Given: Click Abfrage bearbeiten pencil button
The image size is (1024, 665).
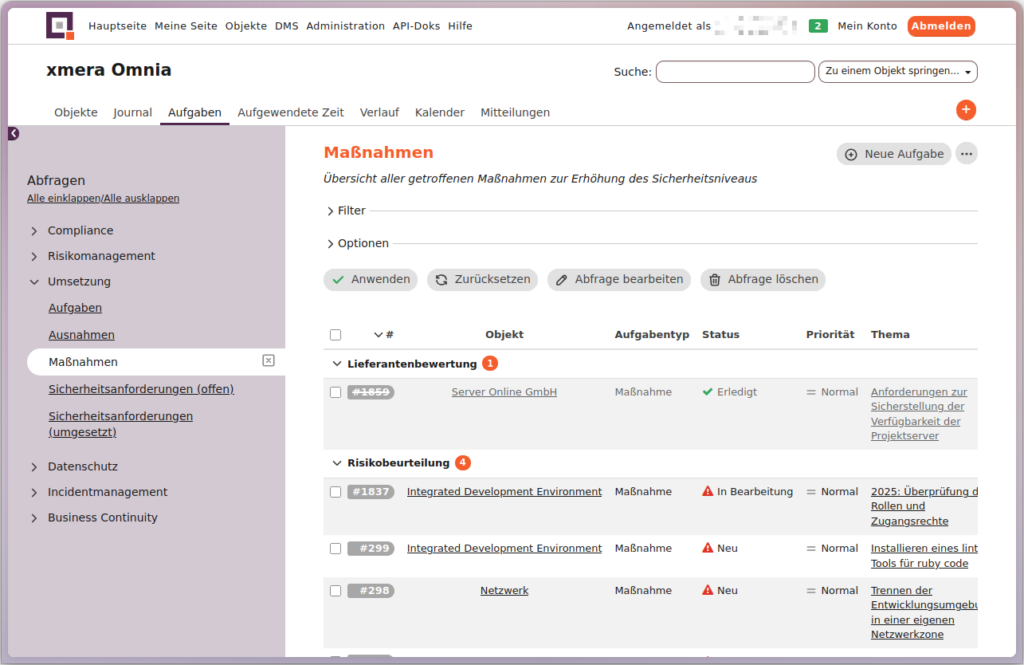Looking at the screenshot, I should (x=619, y=280).
